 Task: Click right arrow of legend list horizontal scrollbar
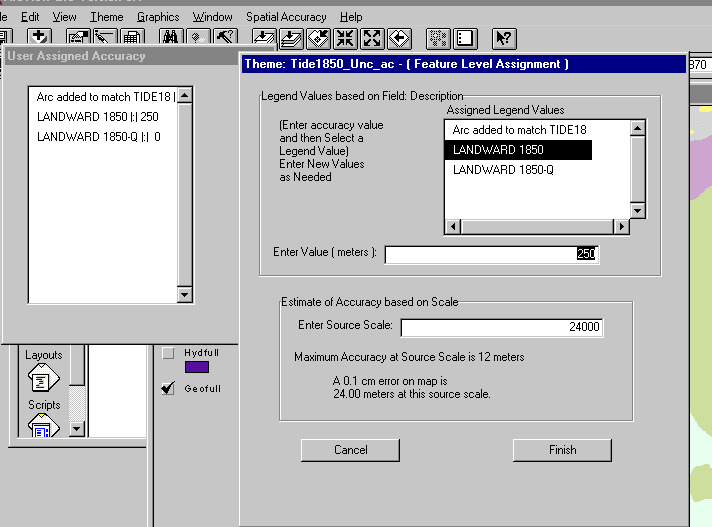pyautogui.click(x=621, y=227)
